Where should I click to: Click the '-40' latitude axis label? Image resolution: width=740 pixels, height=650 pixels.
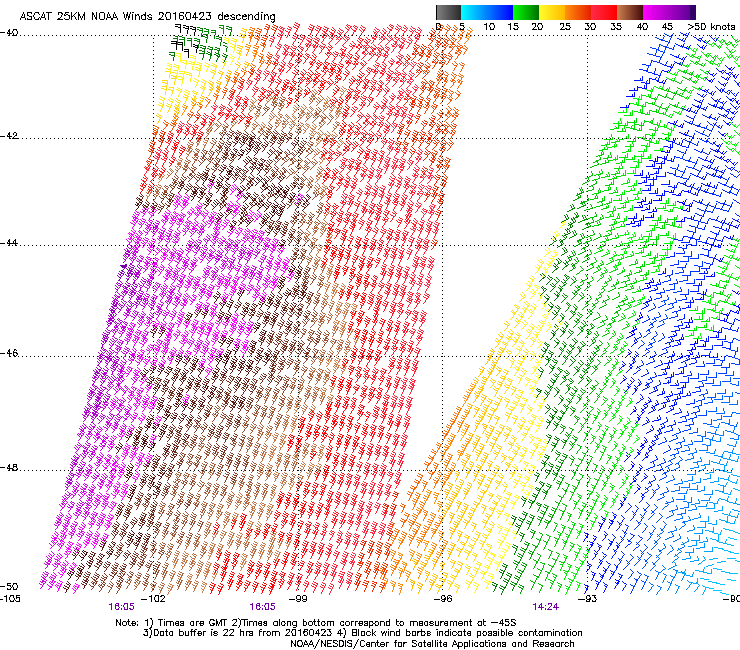pyautogui.click(x=9, y=33)
